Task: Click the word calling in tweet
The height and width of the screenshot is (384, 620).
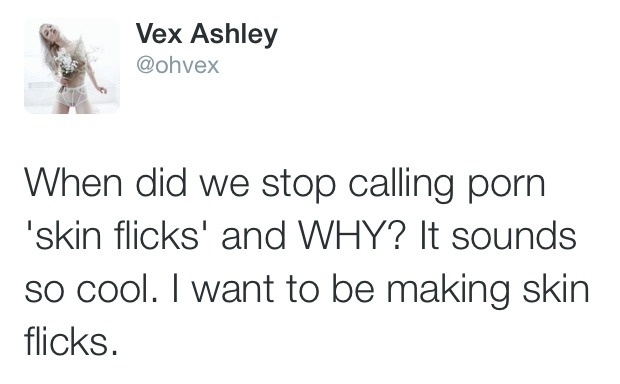Action: 401,185
